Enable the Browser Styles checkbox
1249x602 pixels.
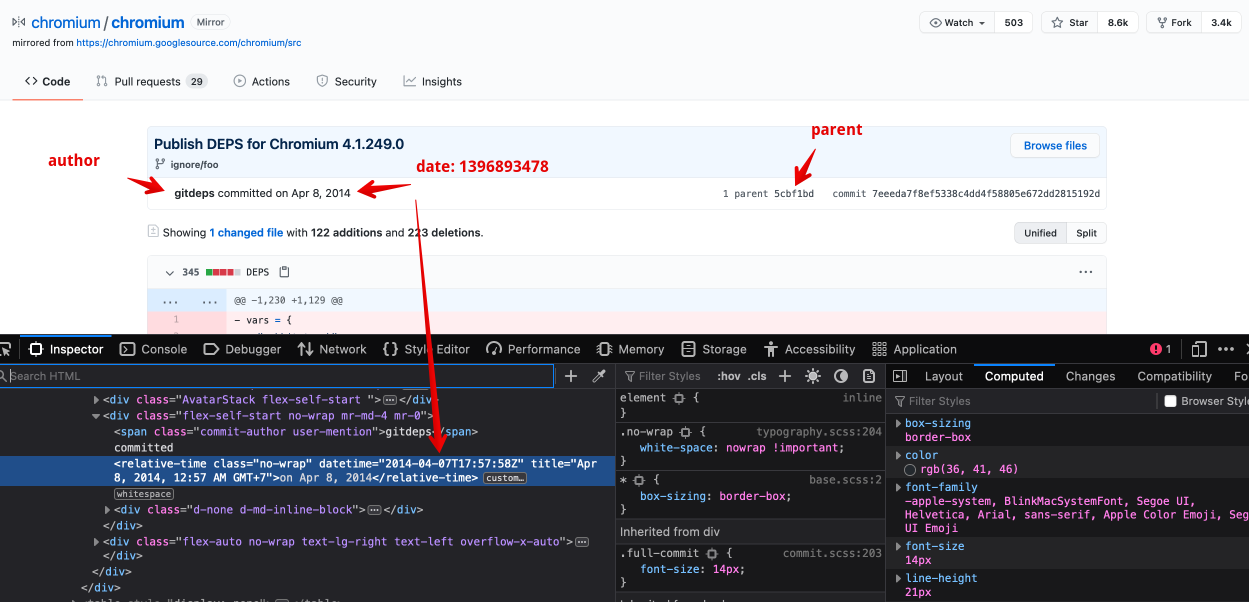(x=1170, y=401)
